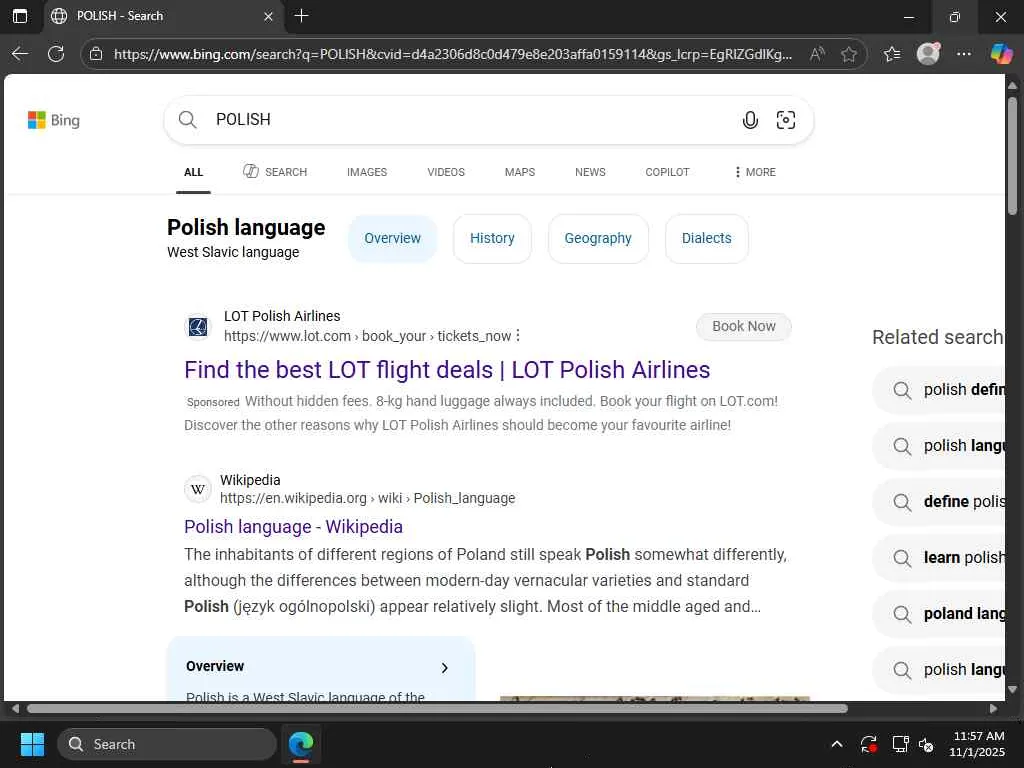
Task: Select the Dialects pill
Action: [x=707, y=238]
